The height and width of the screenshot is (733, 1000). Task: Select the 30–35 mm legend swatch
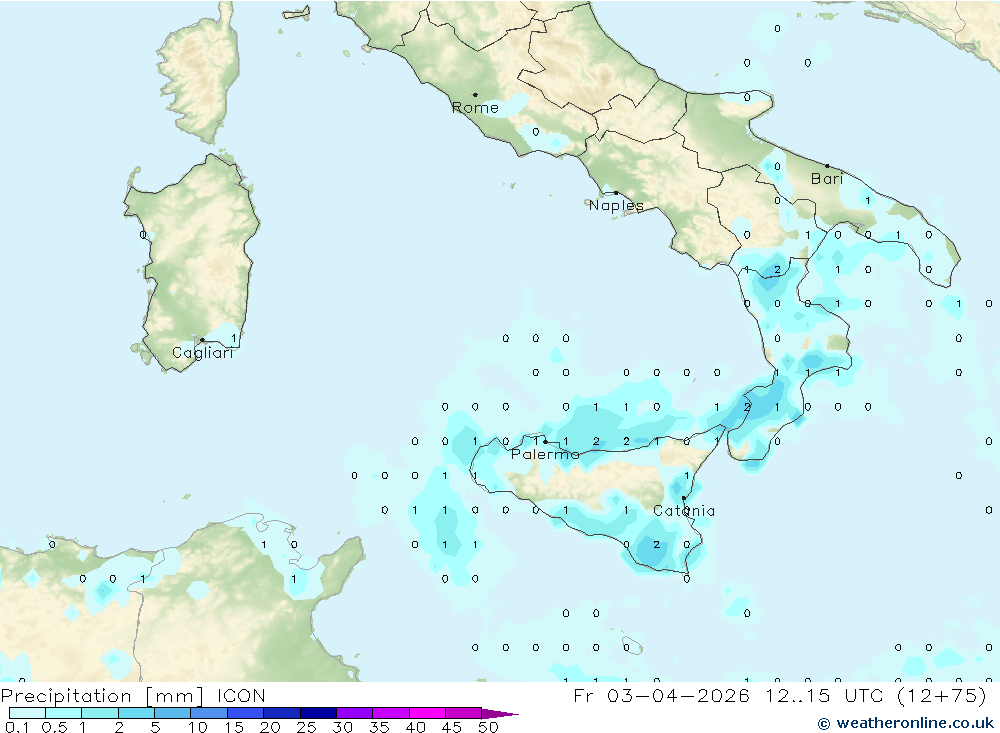tap(354, 713)
